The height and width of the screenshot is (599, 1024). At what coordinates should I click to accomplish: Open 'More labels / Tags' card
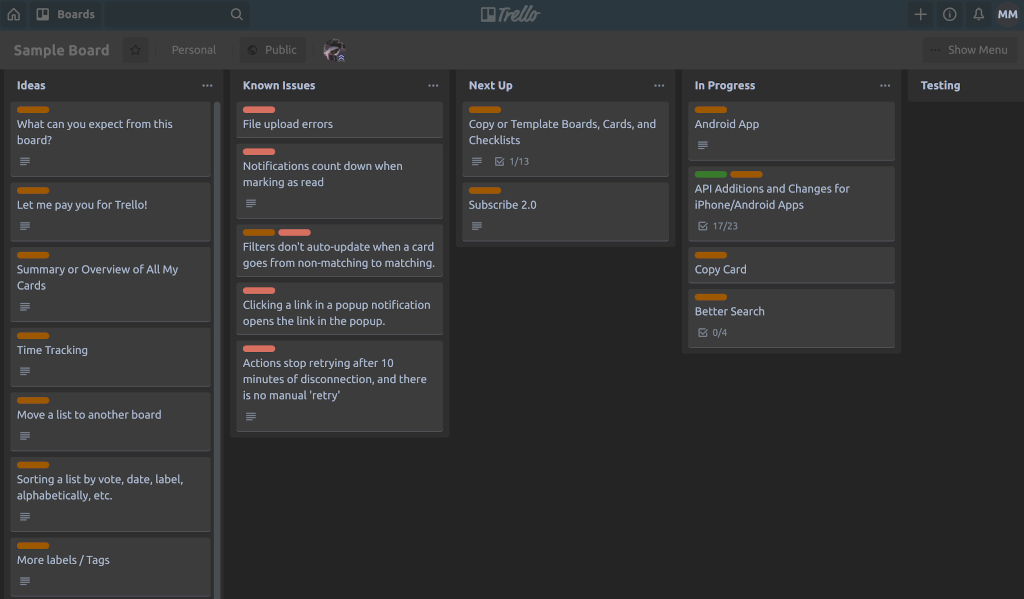click(110, 567)
